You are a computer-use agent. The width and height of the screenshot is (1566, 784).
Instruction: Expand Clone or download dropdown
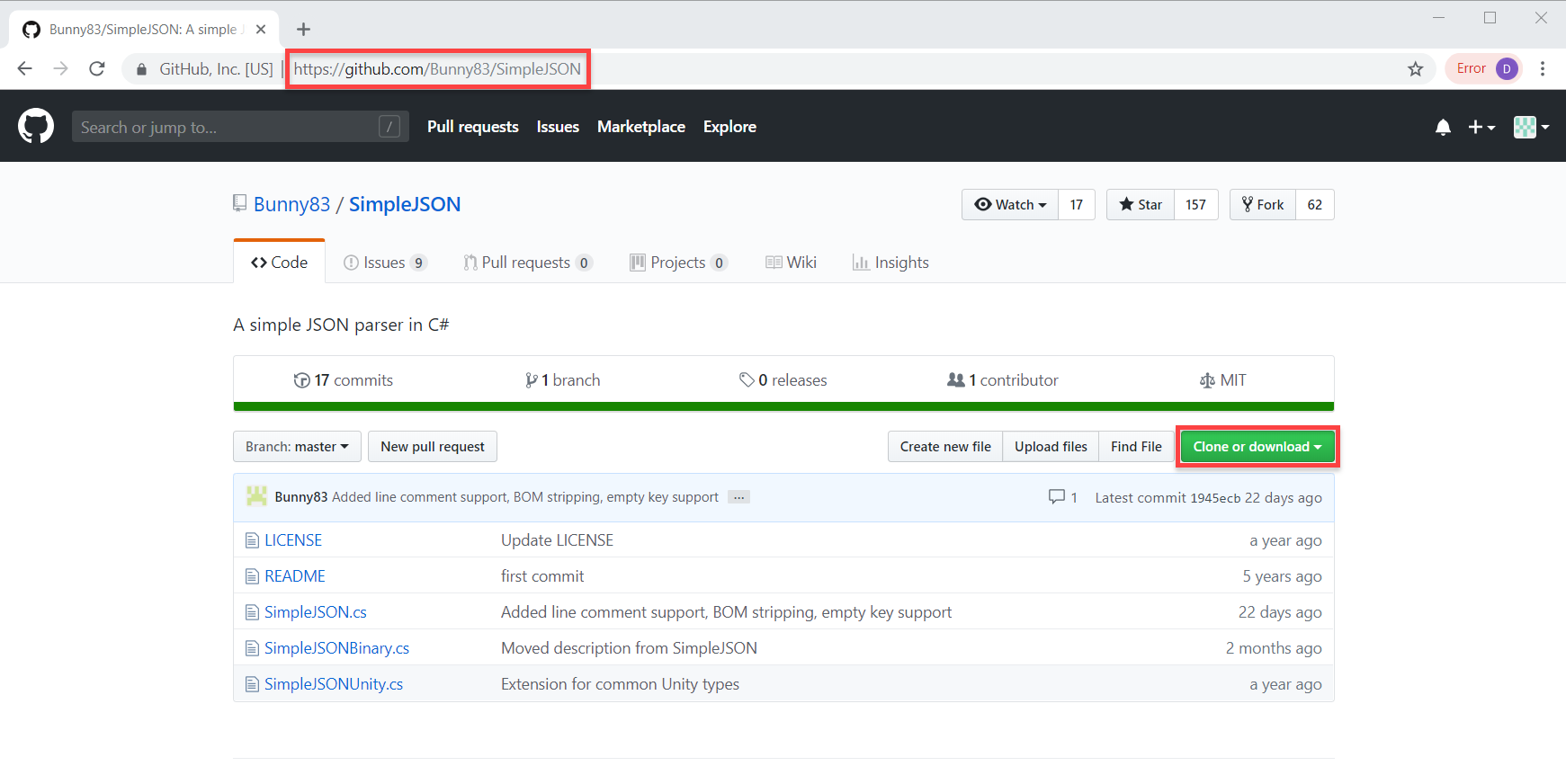1257,447
